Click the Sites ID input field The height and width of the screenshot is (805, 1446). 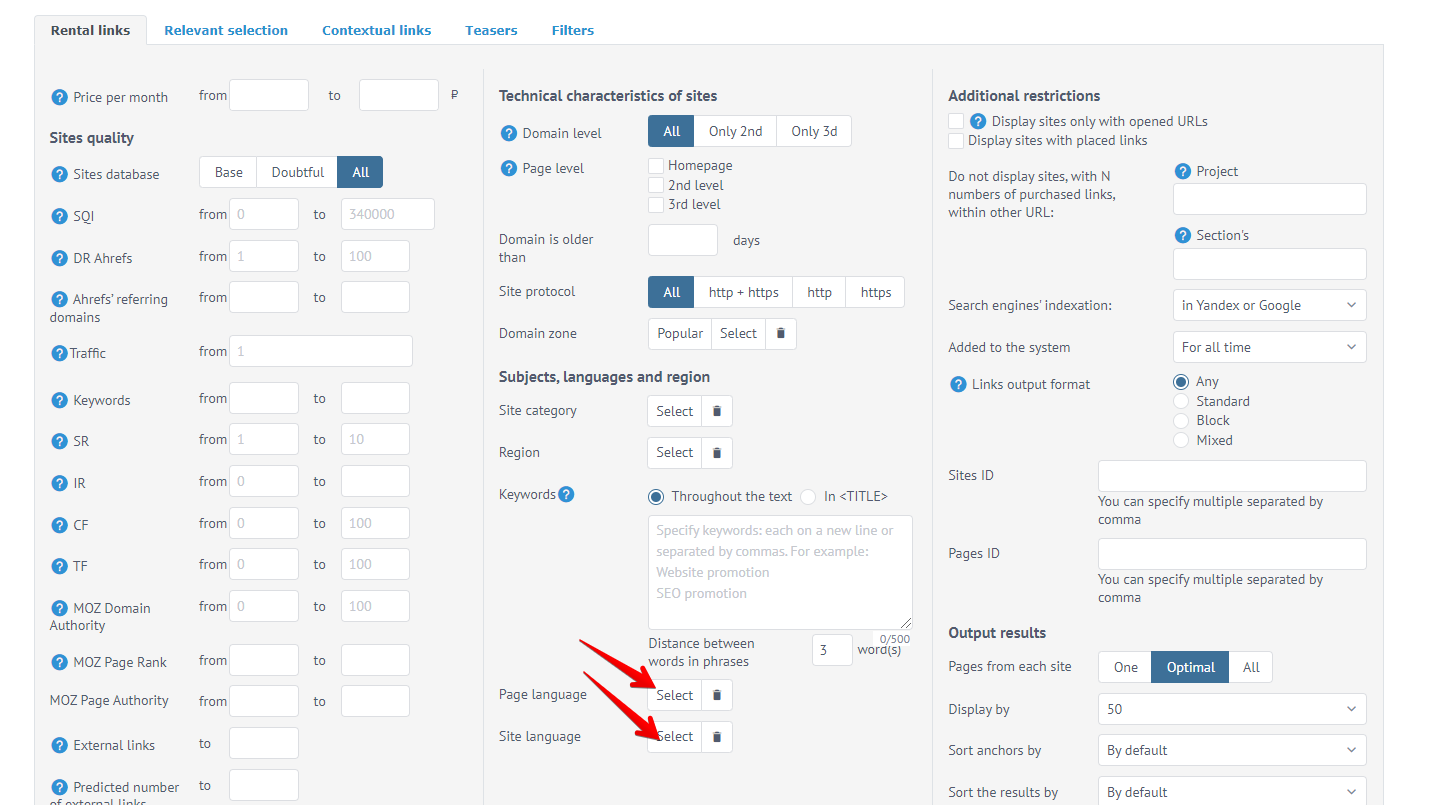[x=1232, y=476]
